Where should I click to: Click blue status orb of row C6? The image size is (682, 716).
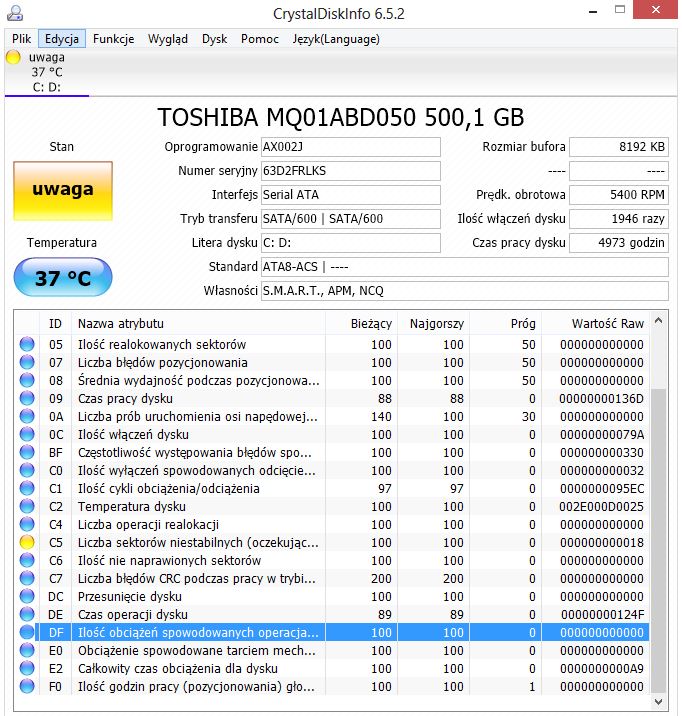point(27,560)
